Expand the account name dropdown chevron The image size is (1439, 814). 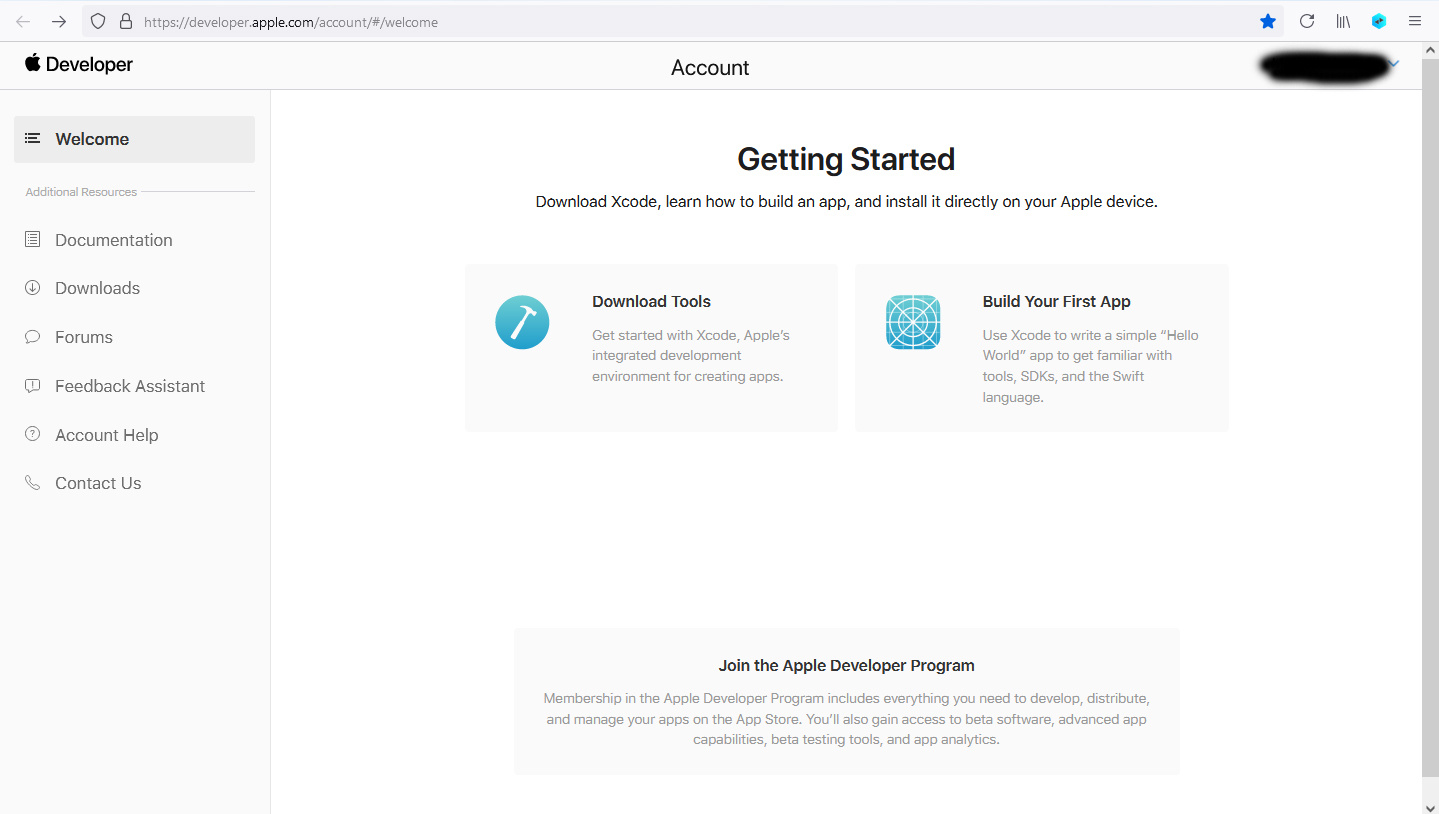pyautogui.click(x=1394, y=64)
